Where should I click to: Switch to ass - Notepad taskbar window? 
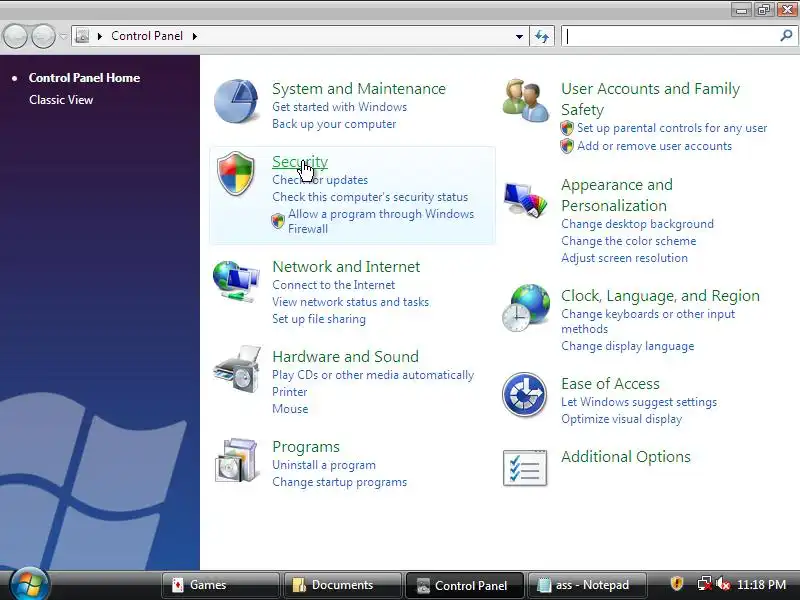click(x=587, y=585)
